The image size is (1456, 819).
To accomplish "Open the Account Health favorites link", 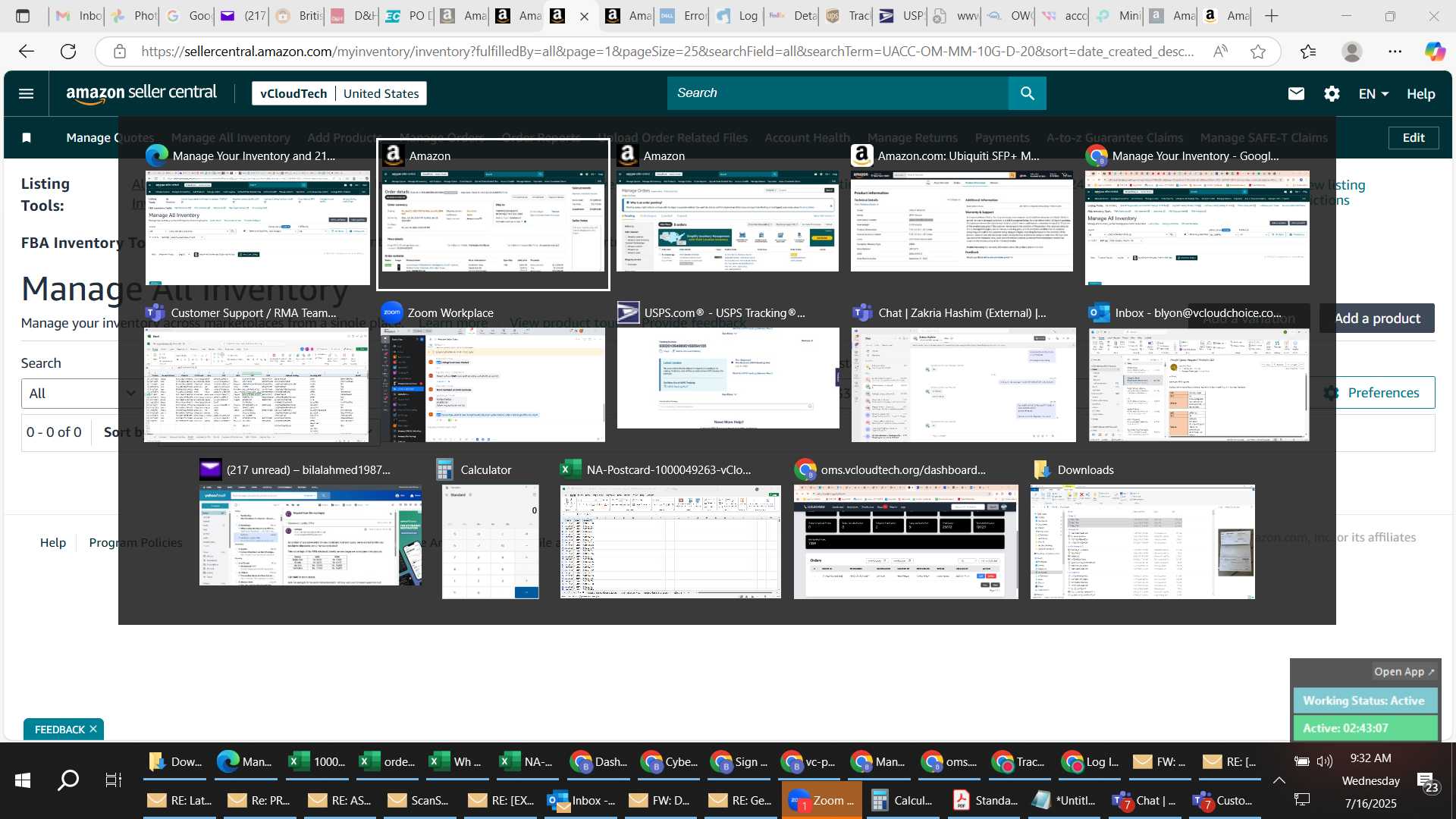I will (x=807, y=137).
